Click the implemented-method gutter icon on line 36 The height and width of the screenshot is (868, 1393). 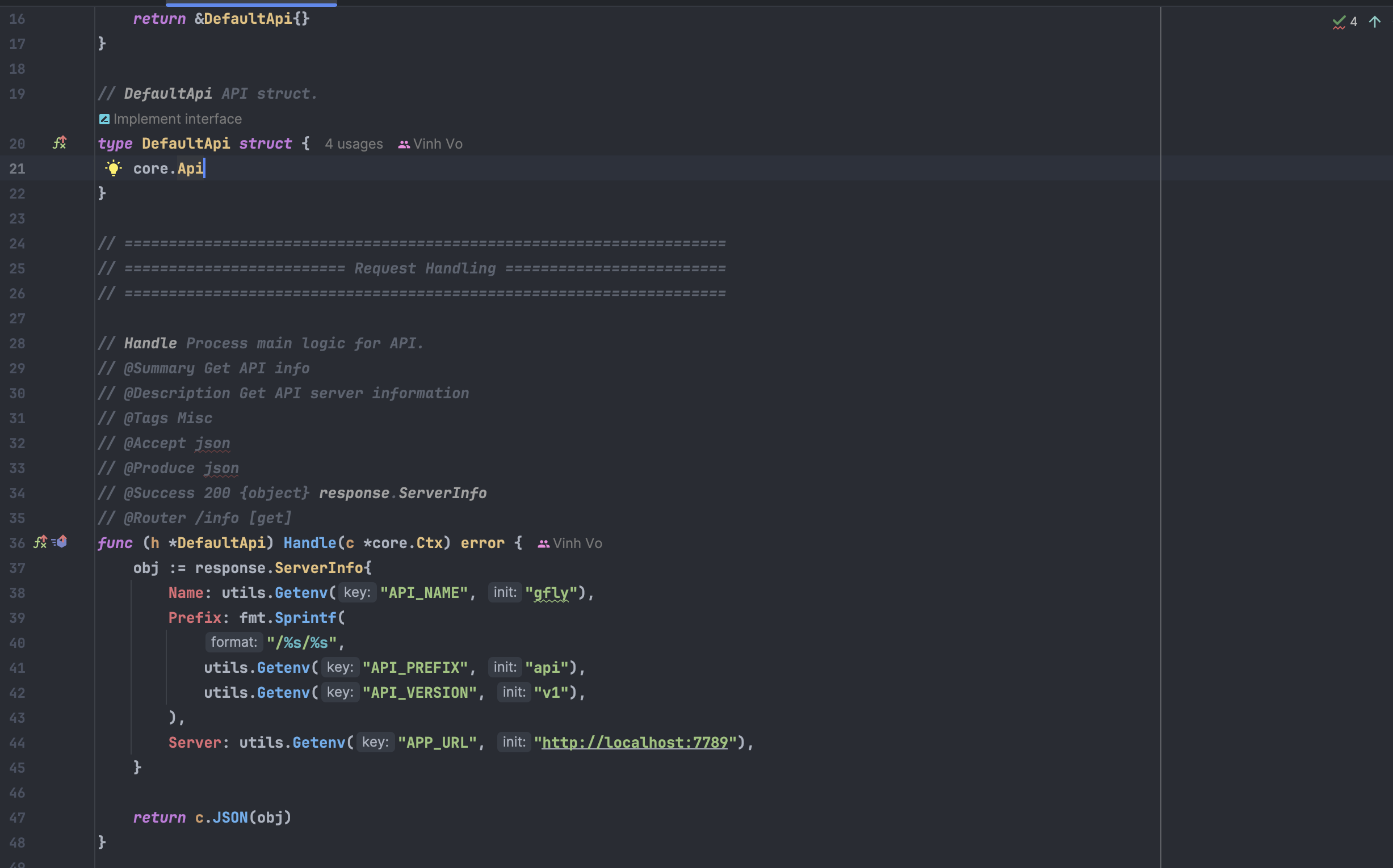60,542
